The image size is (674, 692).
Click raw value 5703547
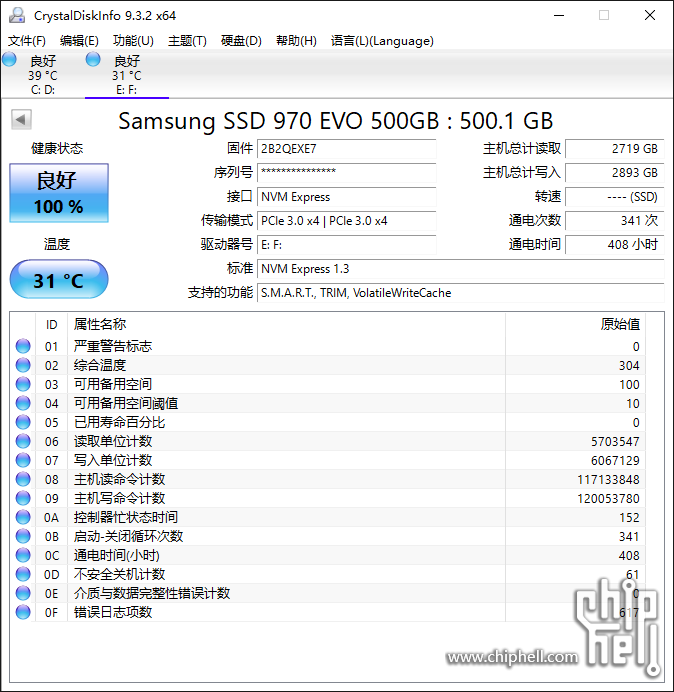(x=615, y=441)
